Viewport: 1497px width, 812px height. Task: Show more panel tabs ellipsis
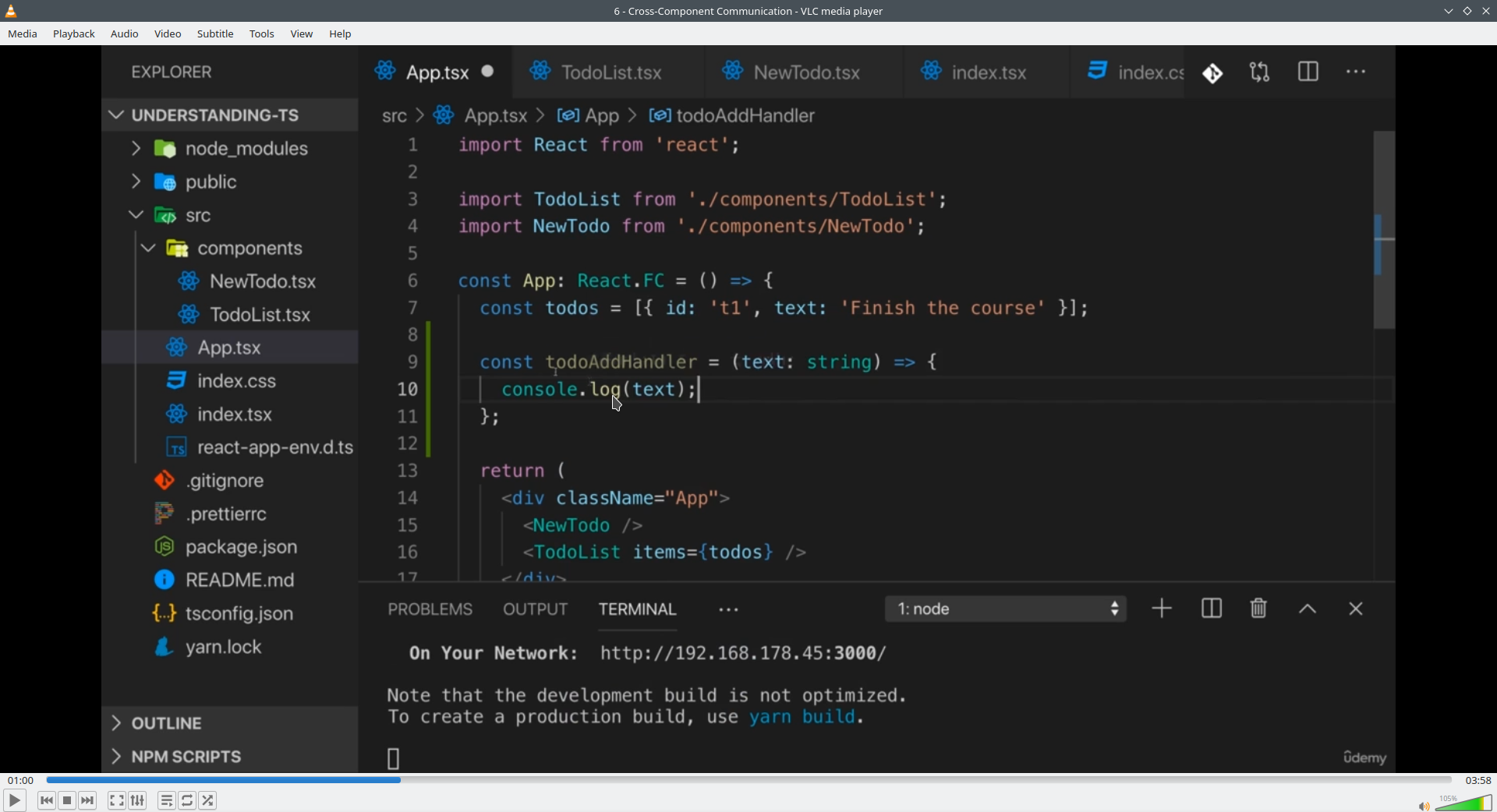click(729, 611)
